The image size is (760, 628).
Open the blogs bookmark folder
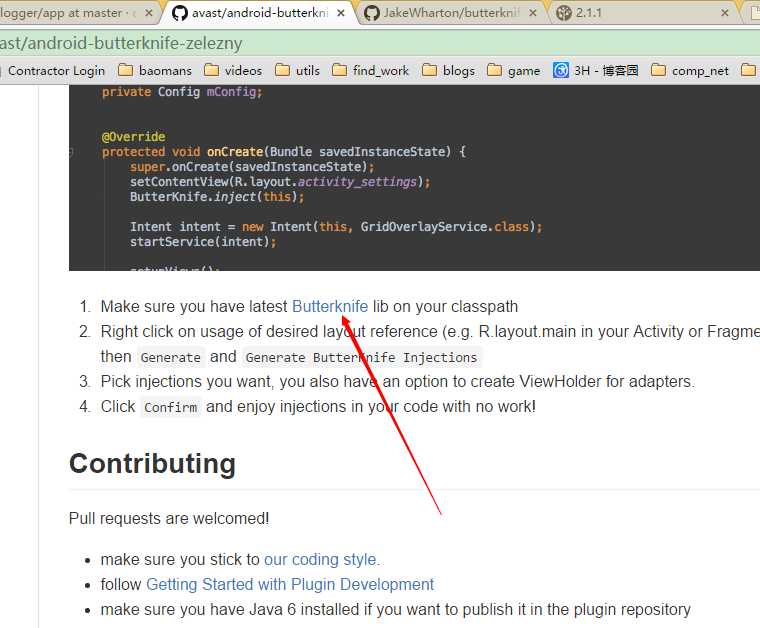448,71
